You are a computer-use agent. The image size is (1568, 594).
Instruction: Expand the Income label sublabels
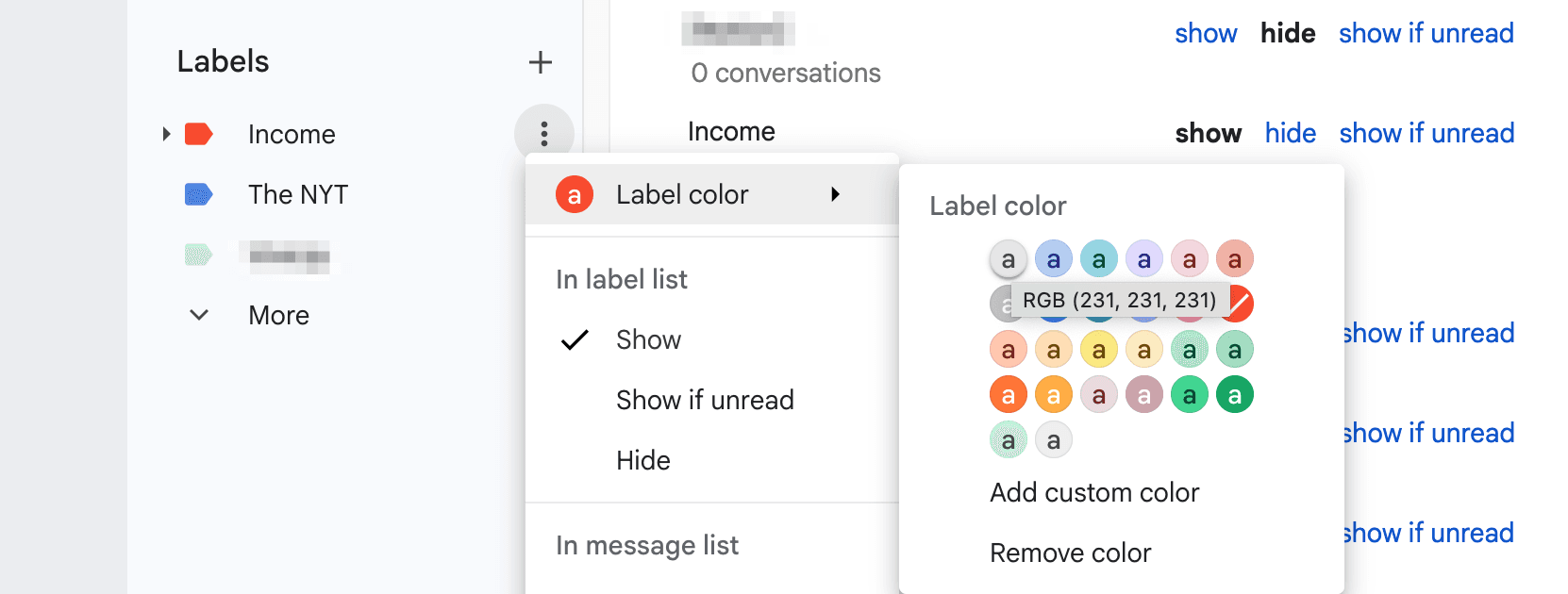click(166, 134)
